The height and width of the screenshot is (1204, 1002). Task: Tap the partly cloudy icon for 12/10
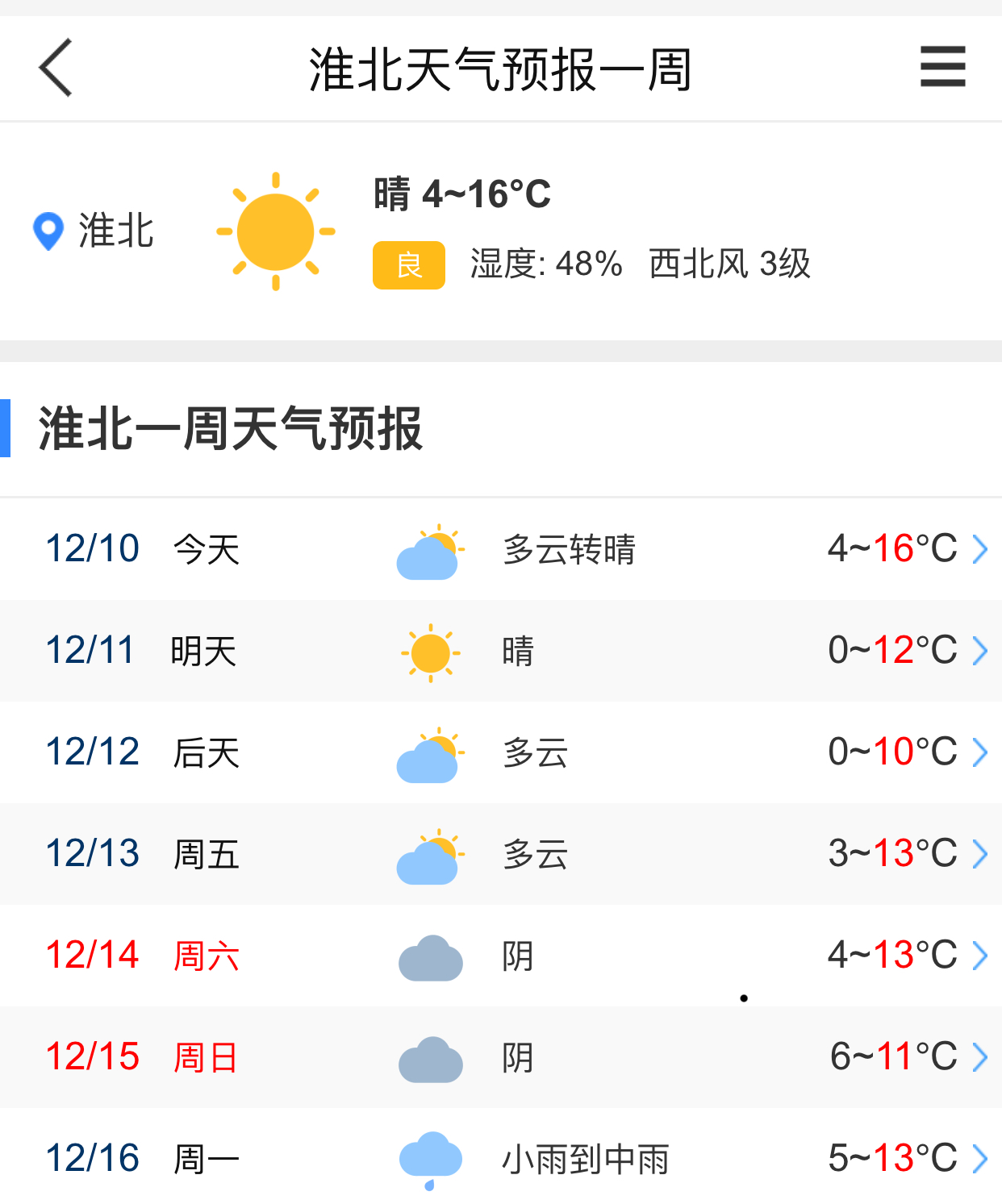coord(430,552)
